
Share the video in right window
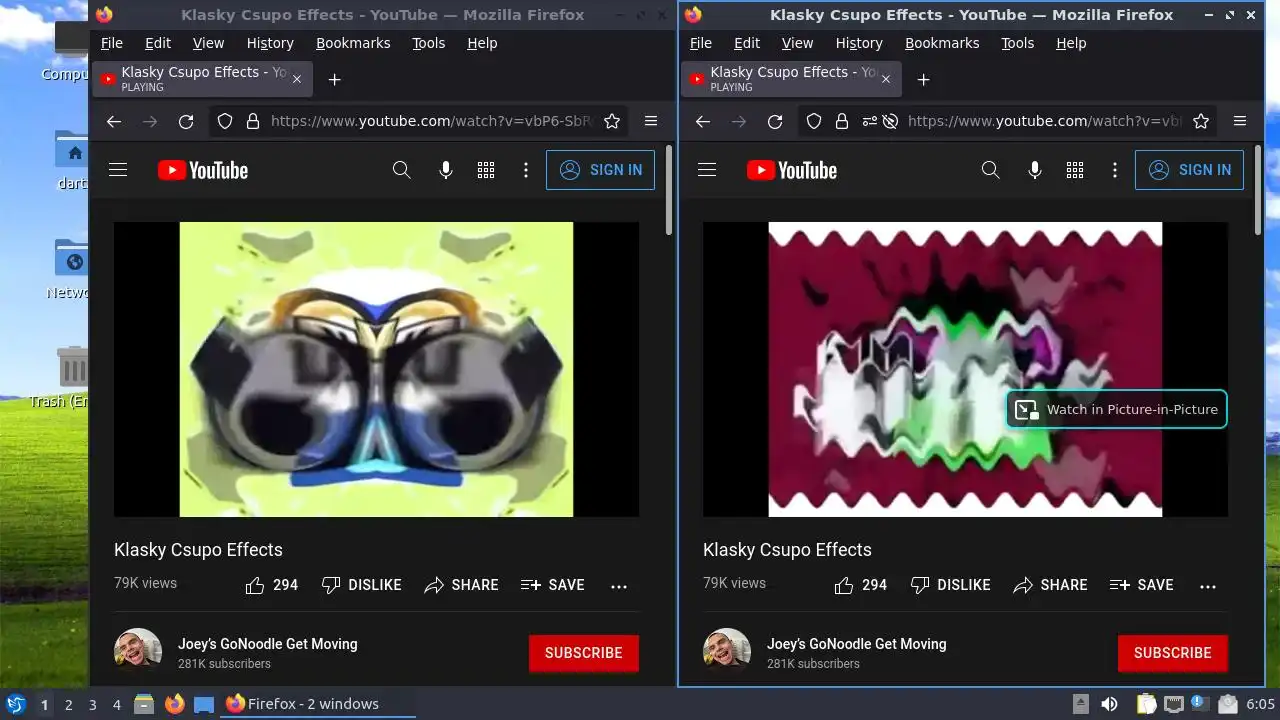[1050, 585]
